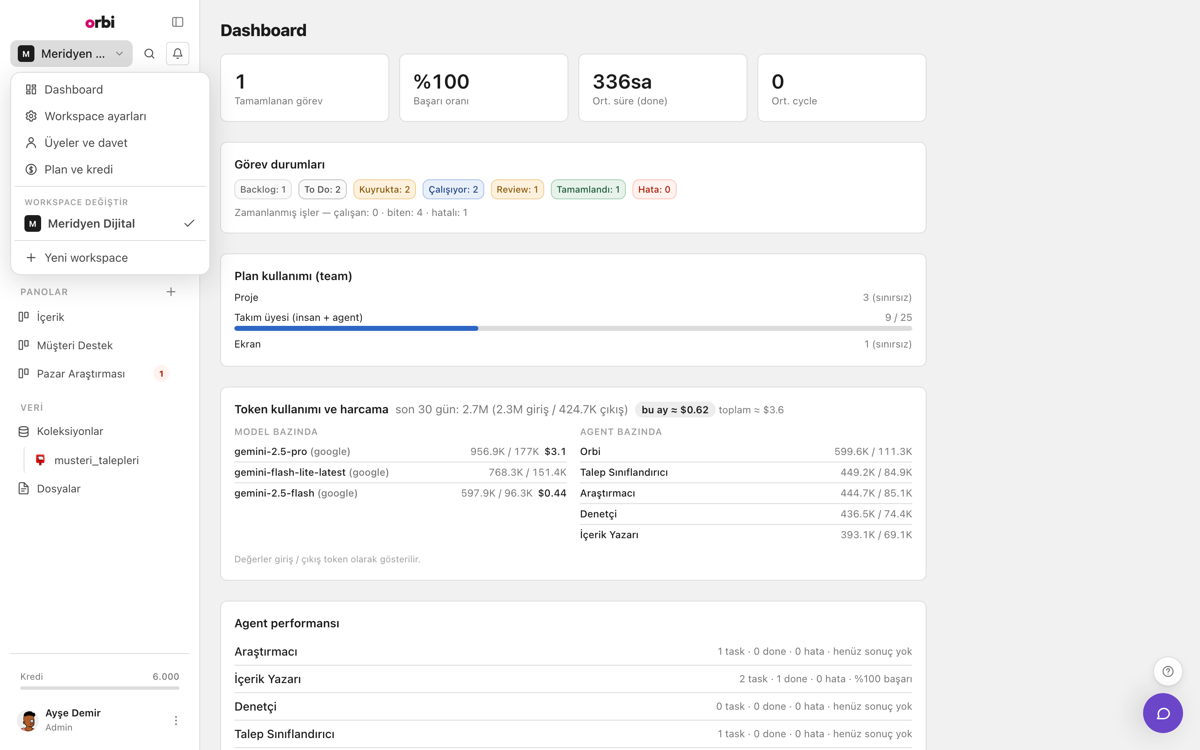Open notifications bell
1200x750 pixels.
click(x=178, y=54)
